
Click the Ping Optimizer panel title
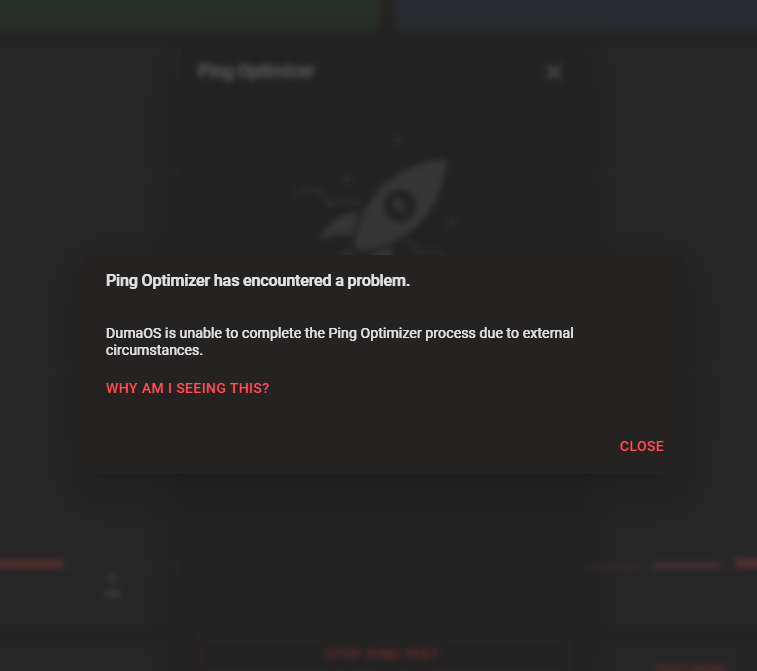pyautogui.click(x=256, y=71)
